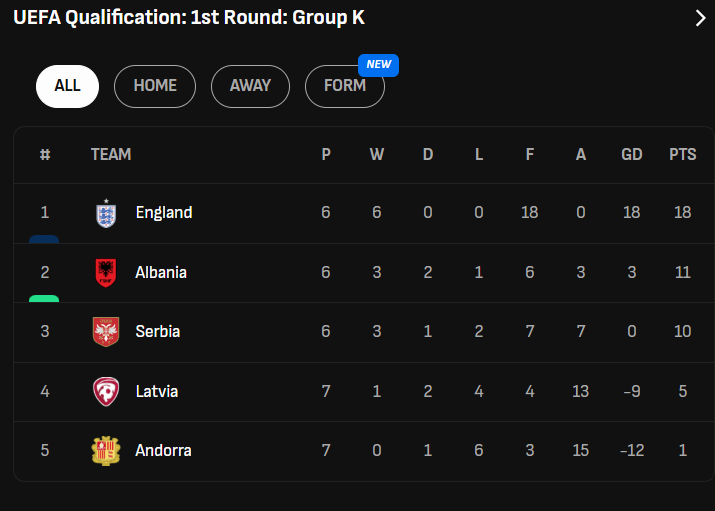Image resolution: width=715 pixels, height=511 pixels.
Task: Open the Andorra team link
Action: [x=163, y=450]
